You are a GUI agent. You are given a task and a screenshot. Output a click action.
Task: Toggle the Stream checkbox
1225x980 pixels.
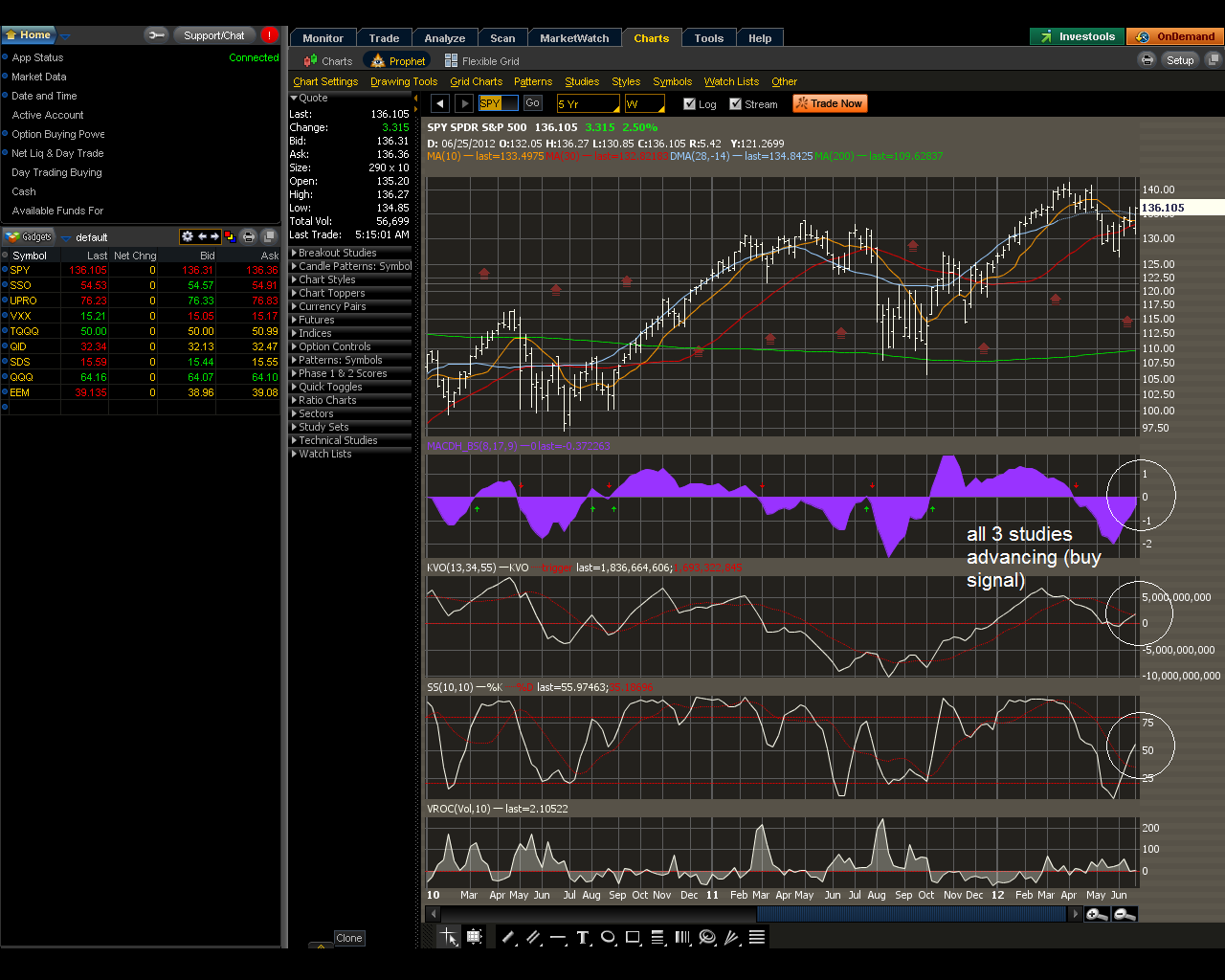coord(735,103)
